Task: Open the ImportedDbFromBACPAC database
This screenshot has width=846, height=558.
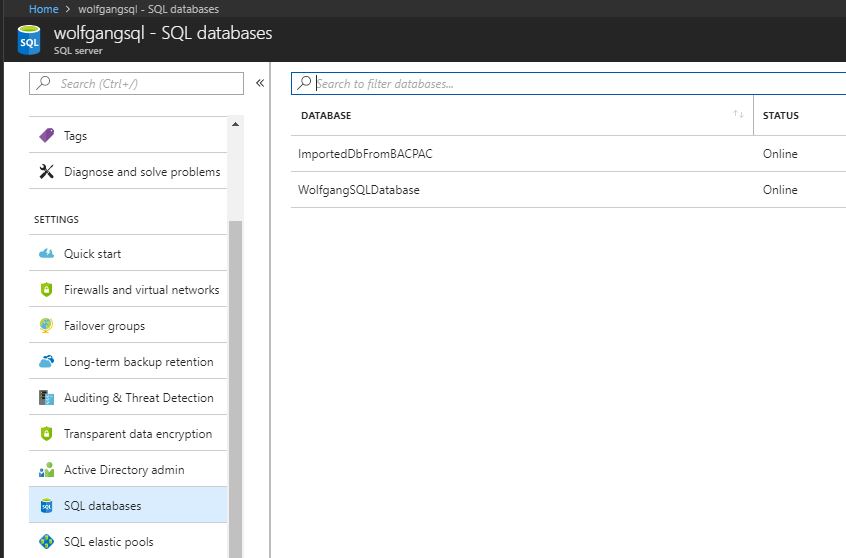Action: [365, 154]
